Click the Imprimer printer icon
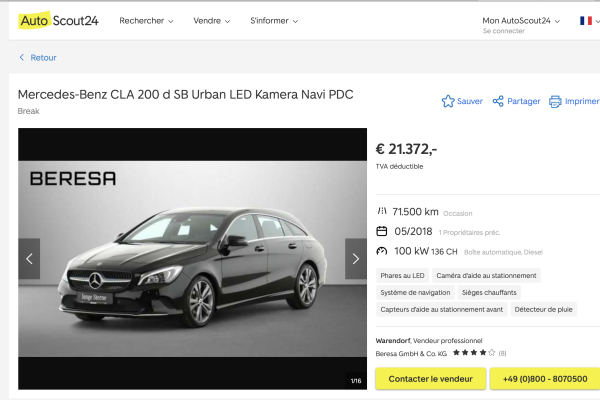The width and height of the screenshot is (600, 400). [555, 101]
